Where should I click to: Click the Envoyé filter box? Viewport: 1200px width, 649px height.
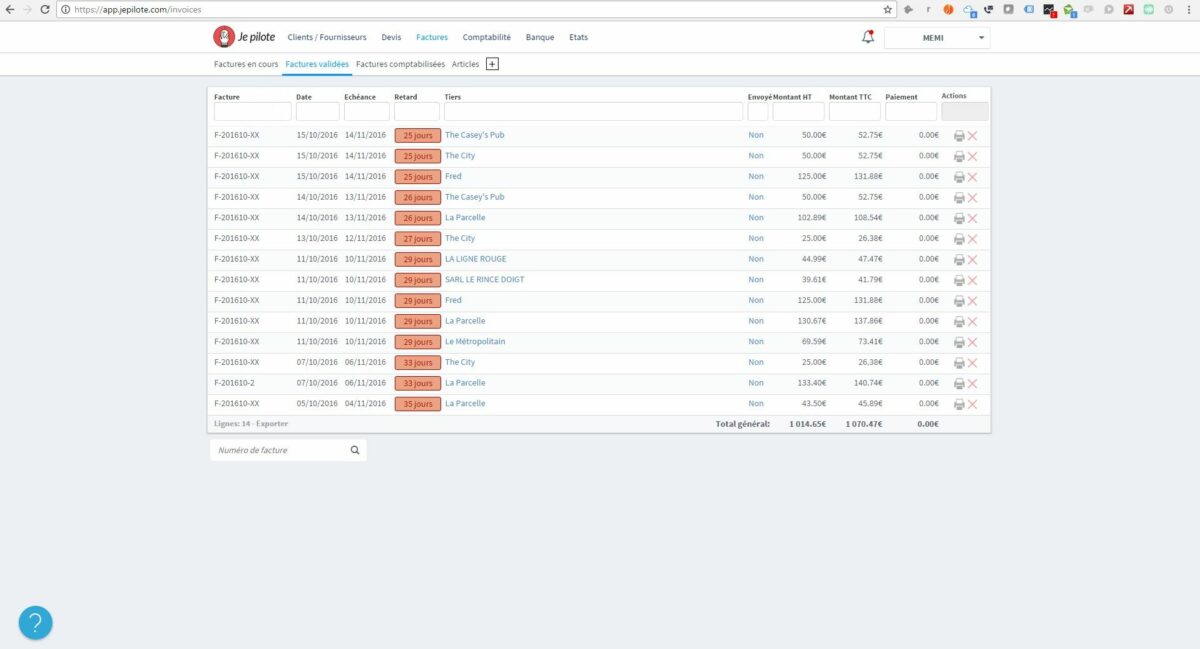[x=757, y=112]
